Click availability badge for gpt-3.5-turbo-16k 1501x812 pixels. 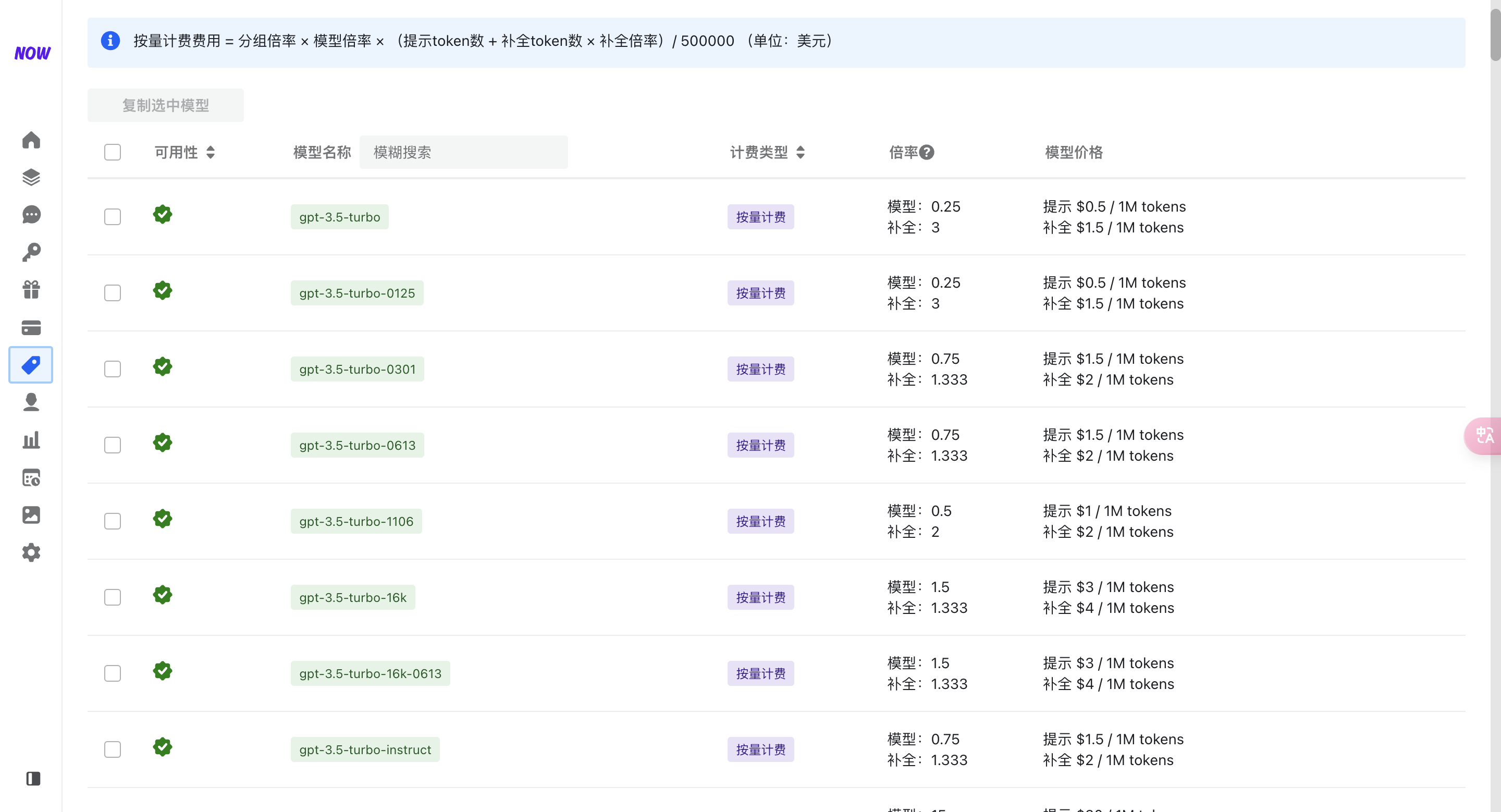click(x=163, y=595)
